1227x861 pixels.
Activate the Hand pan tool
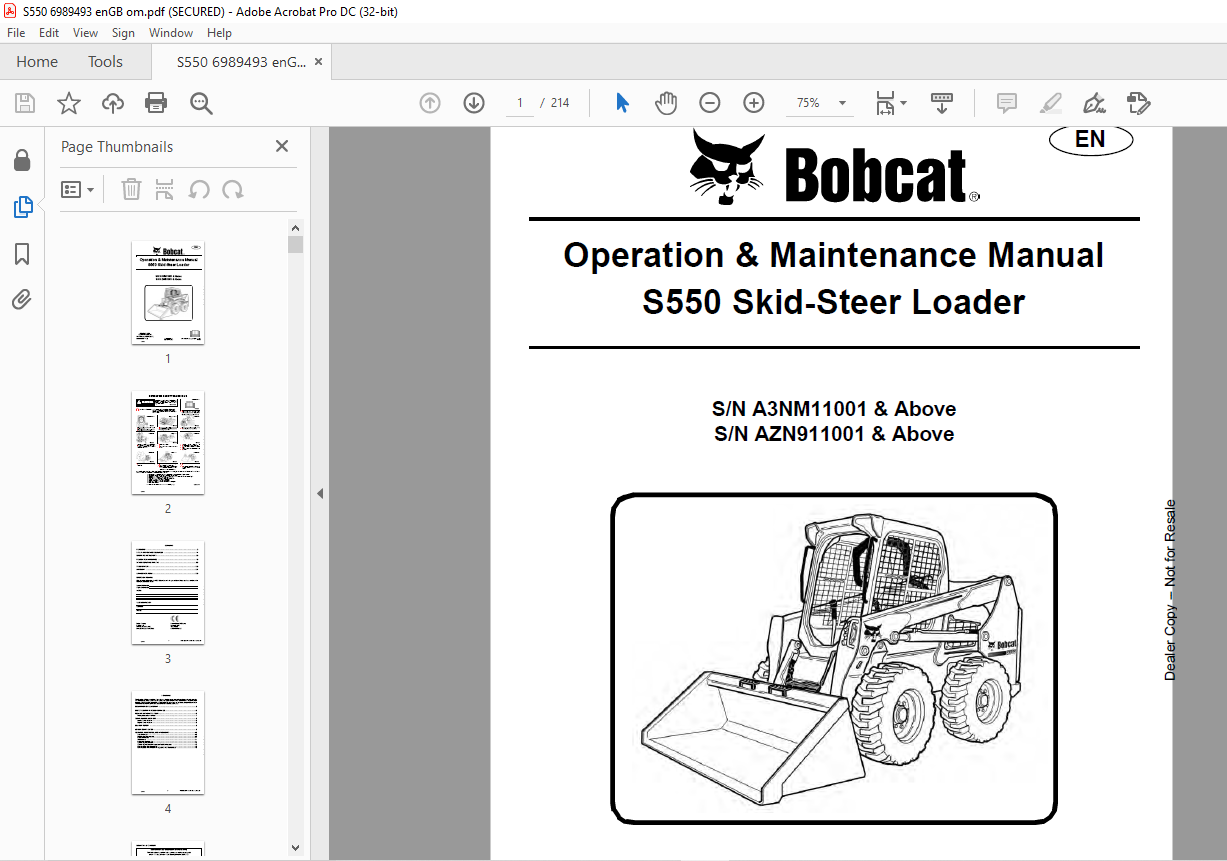[x=666, y=103]
